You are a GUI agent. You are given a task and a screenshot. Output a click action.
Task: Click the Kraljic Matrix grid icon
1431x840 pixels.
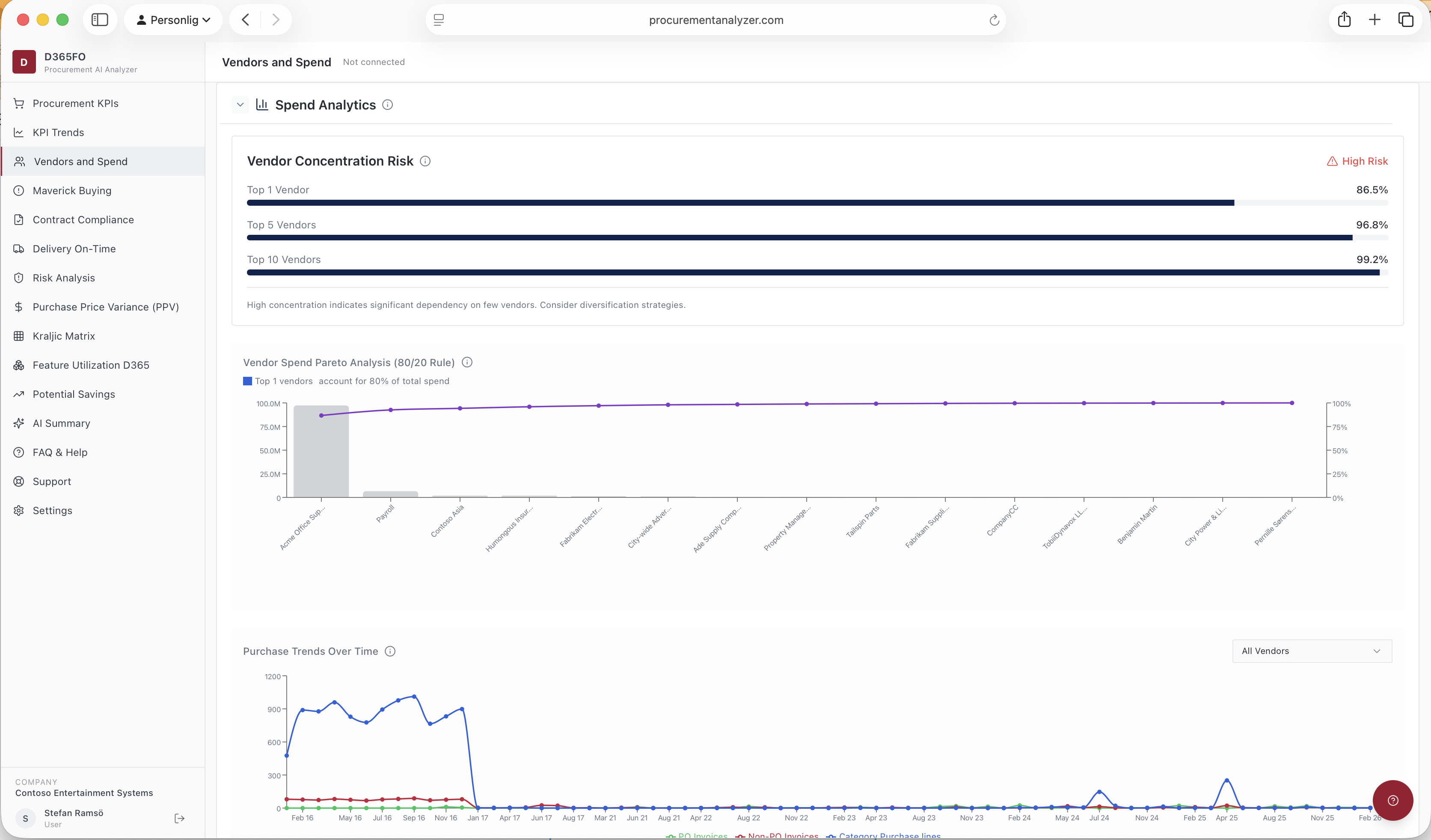coord(19,336)
